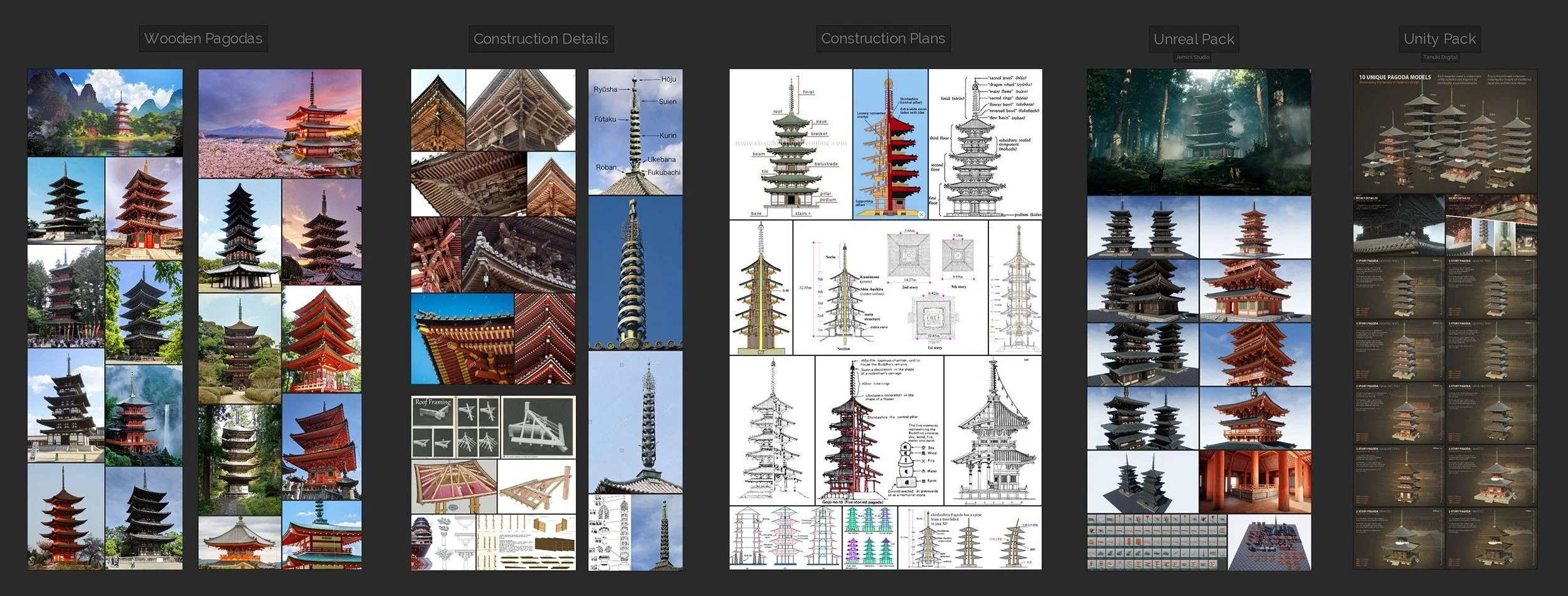This screenshot has height=596, width=1568.
Task: Click the Unreal Pack title label
Action: pyautogui.click(x=1194, y=39)
